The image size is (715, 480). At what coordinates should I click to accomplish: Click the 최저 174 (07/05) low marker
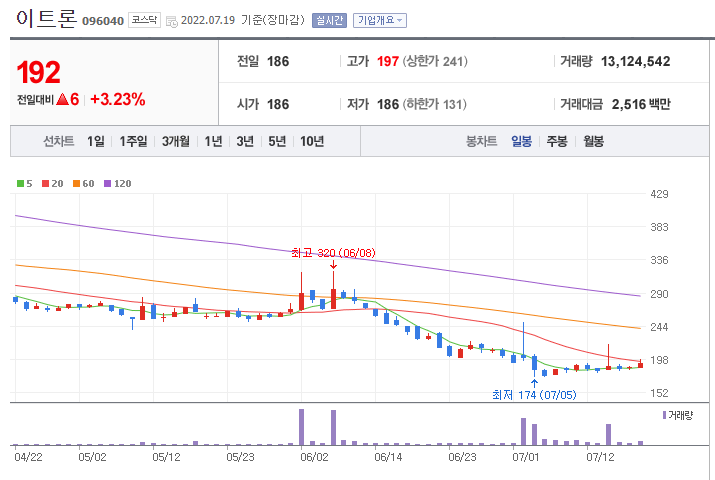tap(534, 395)
